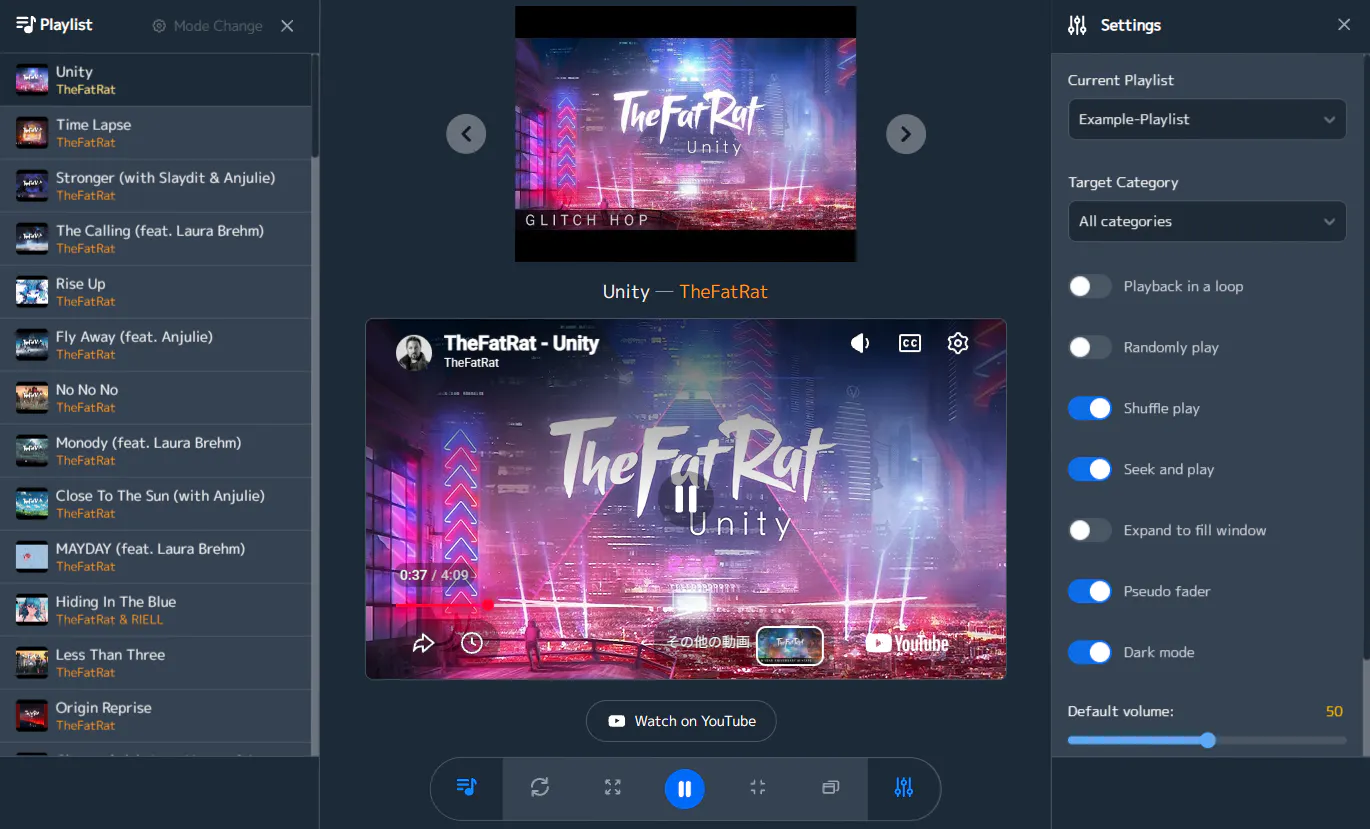Play Monody (feat. Laura Brehm)
This screenshot has width=1370, height=829.
tap(156, 451)
